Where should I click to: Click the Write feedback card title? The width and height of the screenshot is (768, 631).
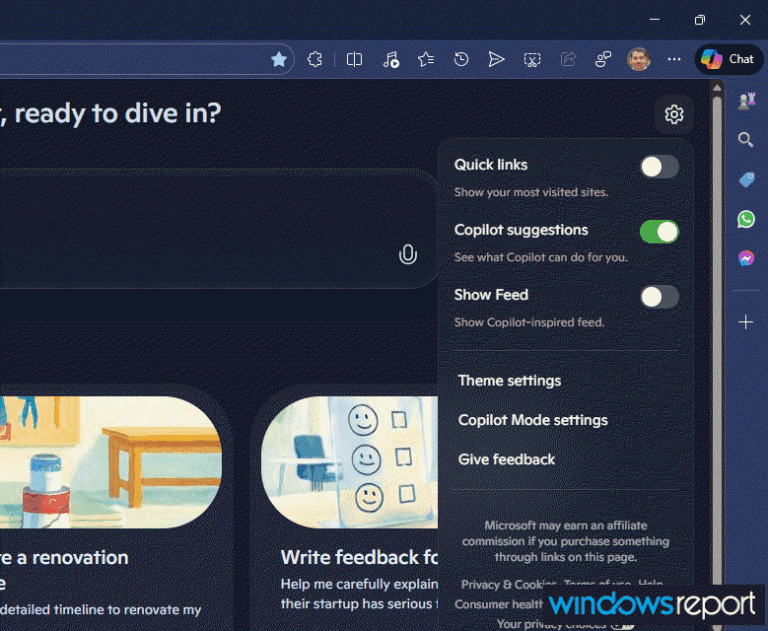coord(360,557)
